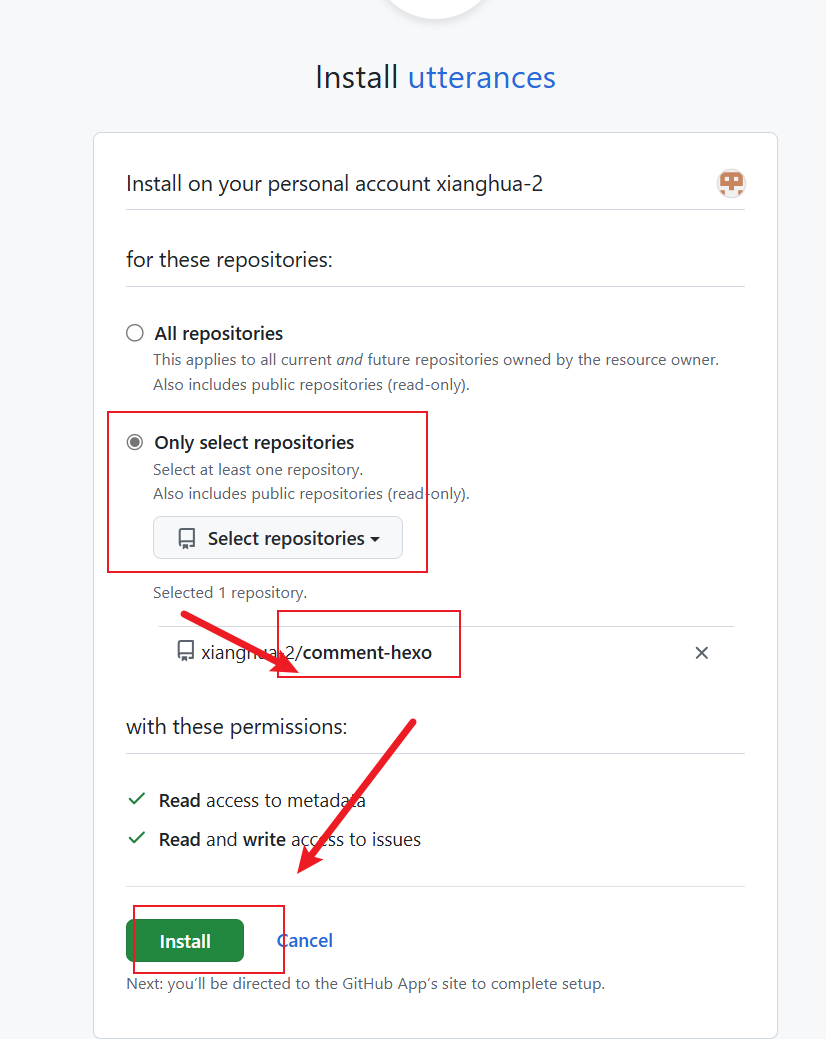Click the Cancel link
The image size is (826, 1039).
pyautogui.click(x=305, y=940)
